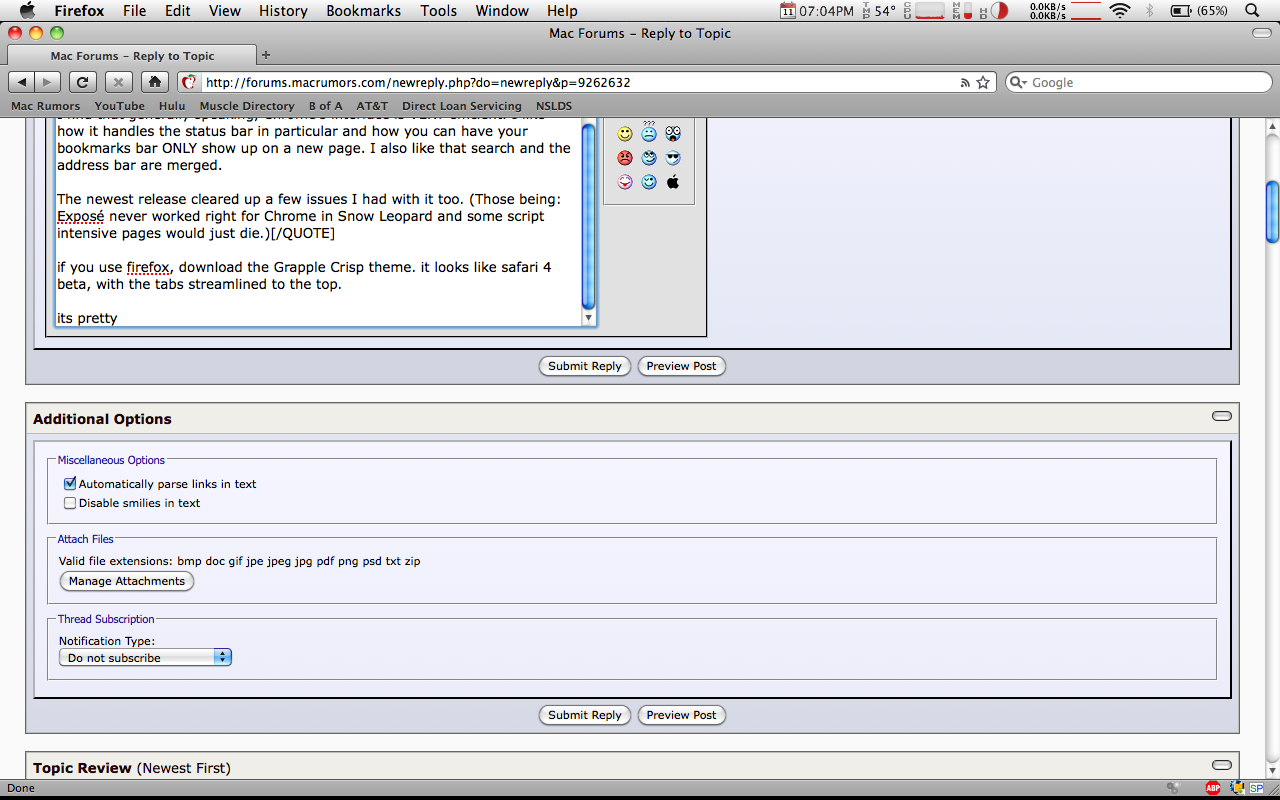Open the Direct Loan Servicing bookmark
This screenshot has height=800, width=1280.
click(462, 106)
